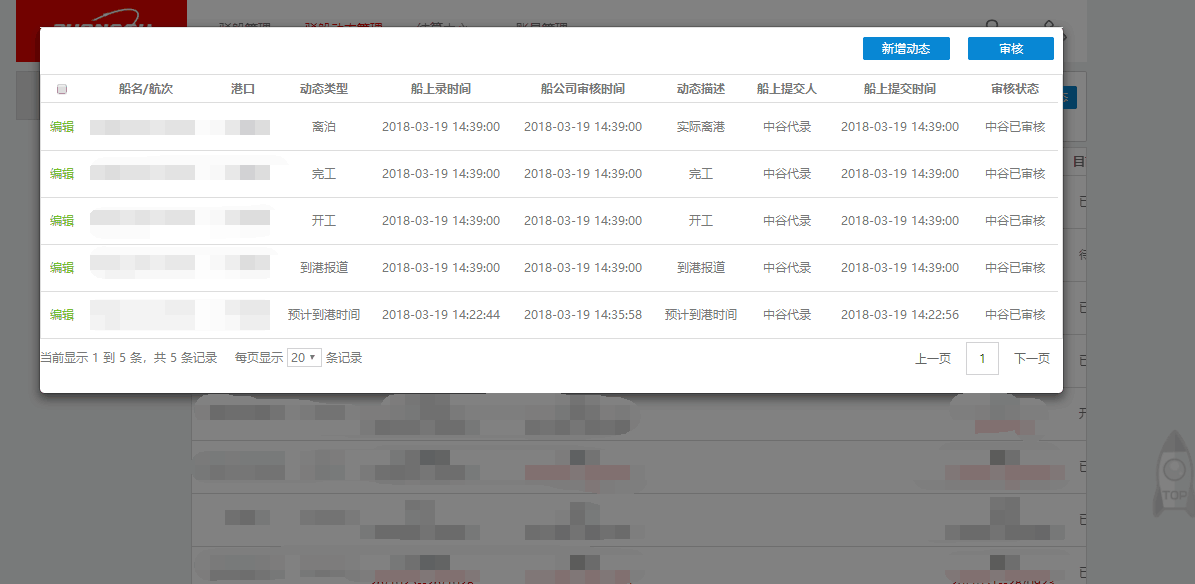Go to next page with 下一页
Screen dimensions: 1195x584
(x=1032, y=358)
